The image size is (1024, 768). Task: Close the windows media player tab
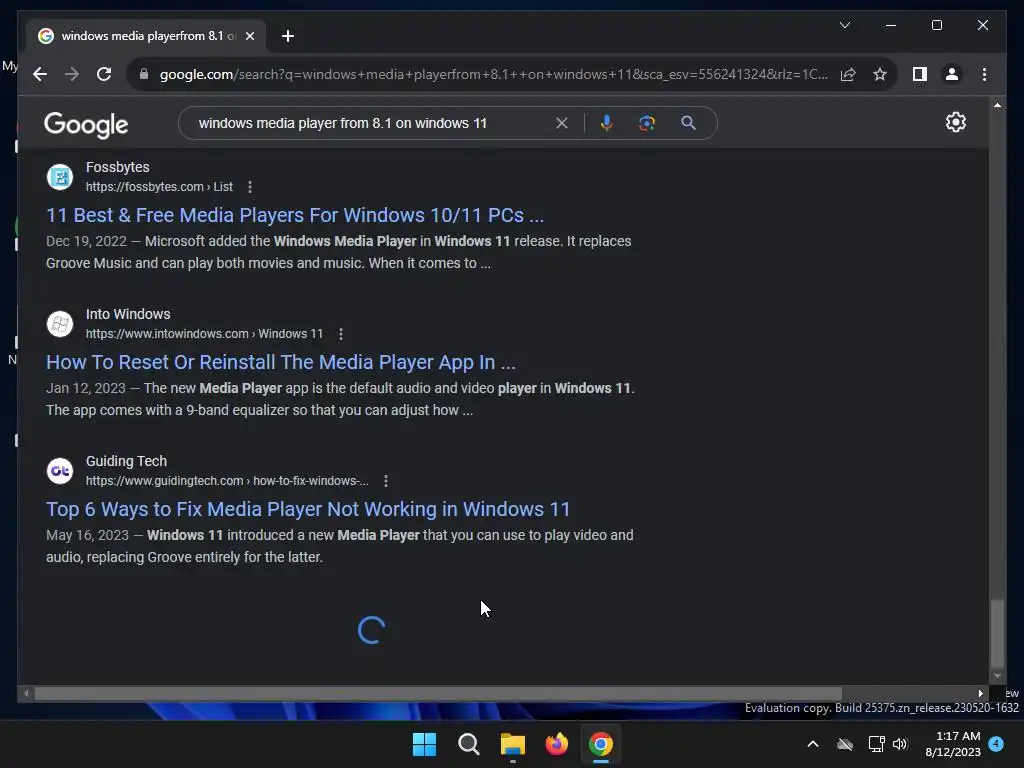pos(249,36)
